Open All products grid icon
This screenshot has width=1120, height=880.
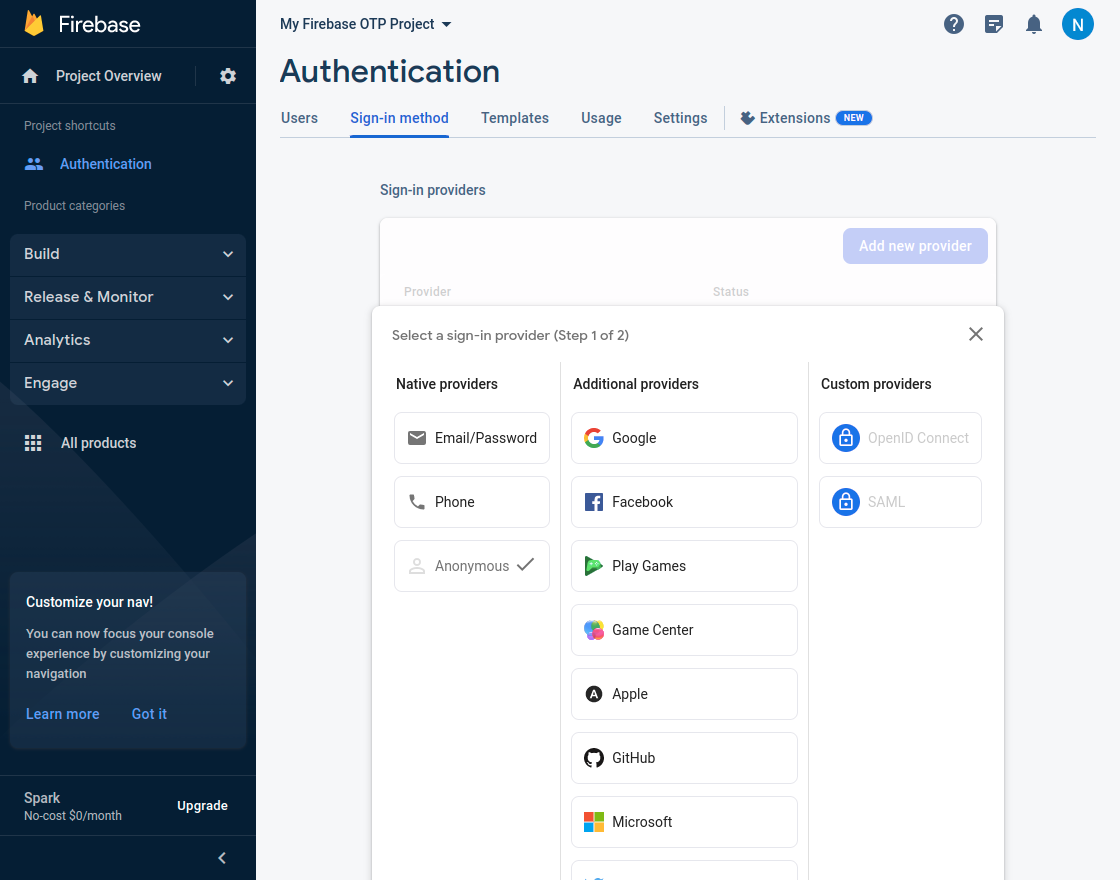click(33, 443)
